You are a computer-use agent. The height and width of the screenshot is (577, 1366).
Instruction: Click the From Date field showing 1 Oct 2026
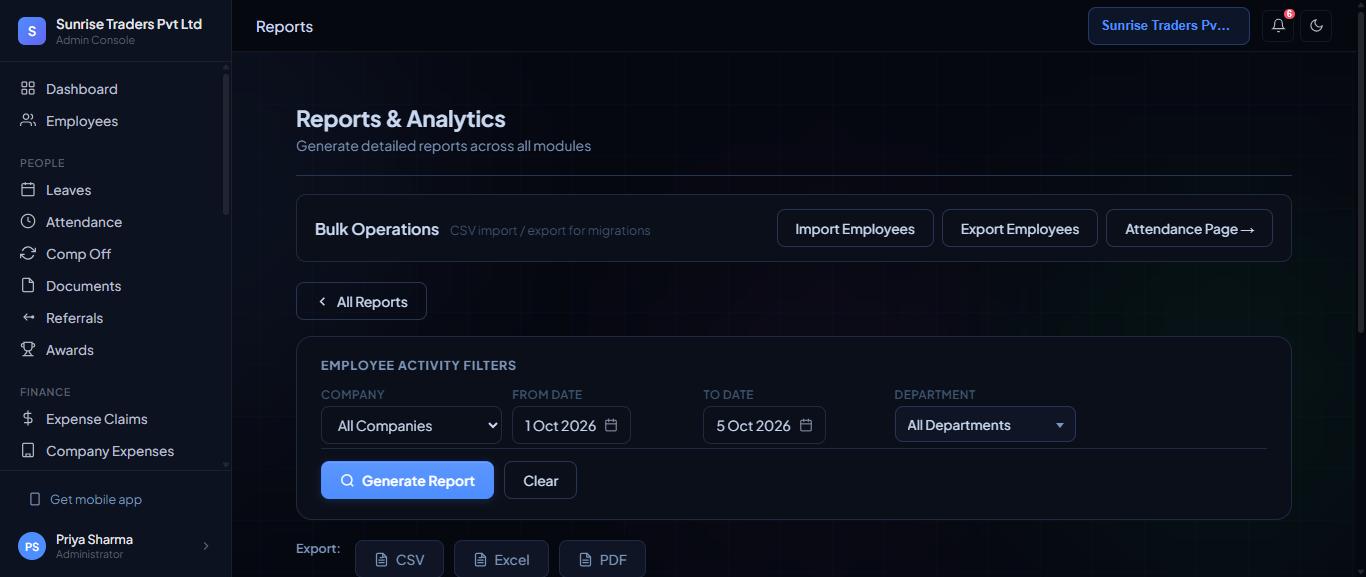click(571, 425)
